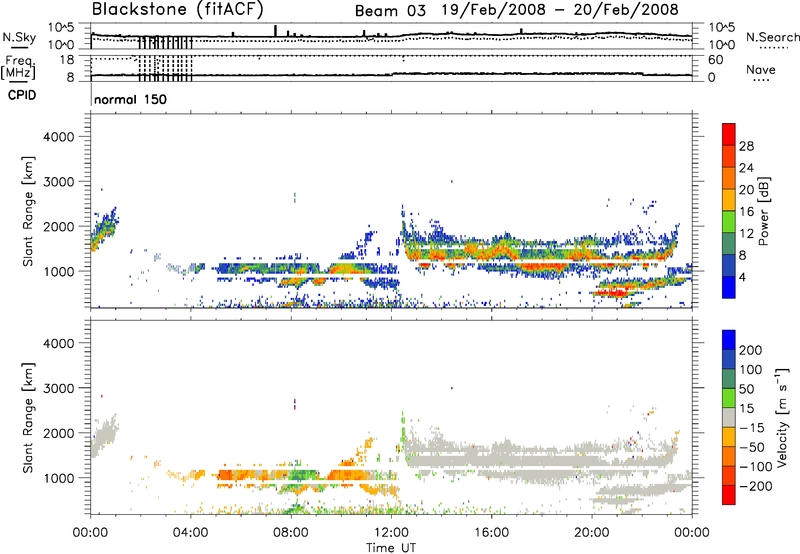Click the '8' MHz frequency tick label
800x554 pixels.
(70, 77)
